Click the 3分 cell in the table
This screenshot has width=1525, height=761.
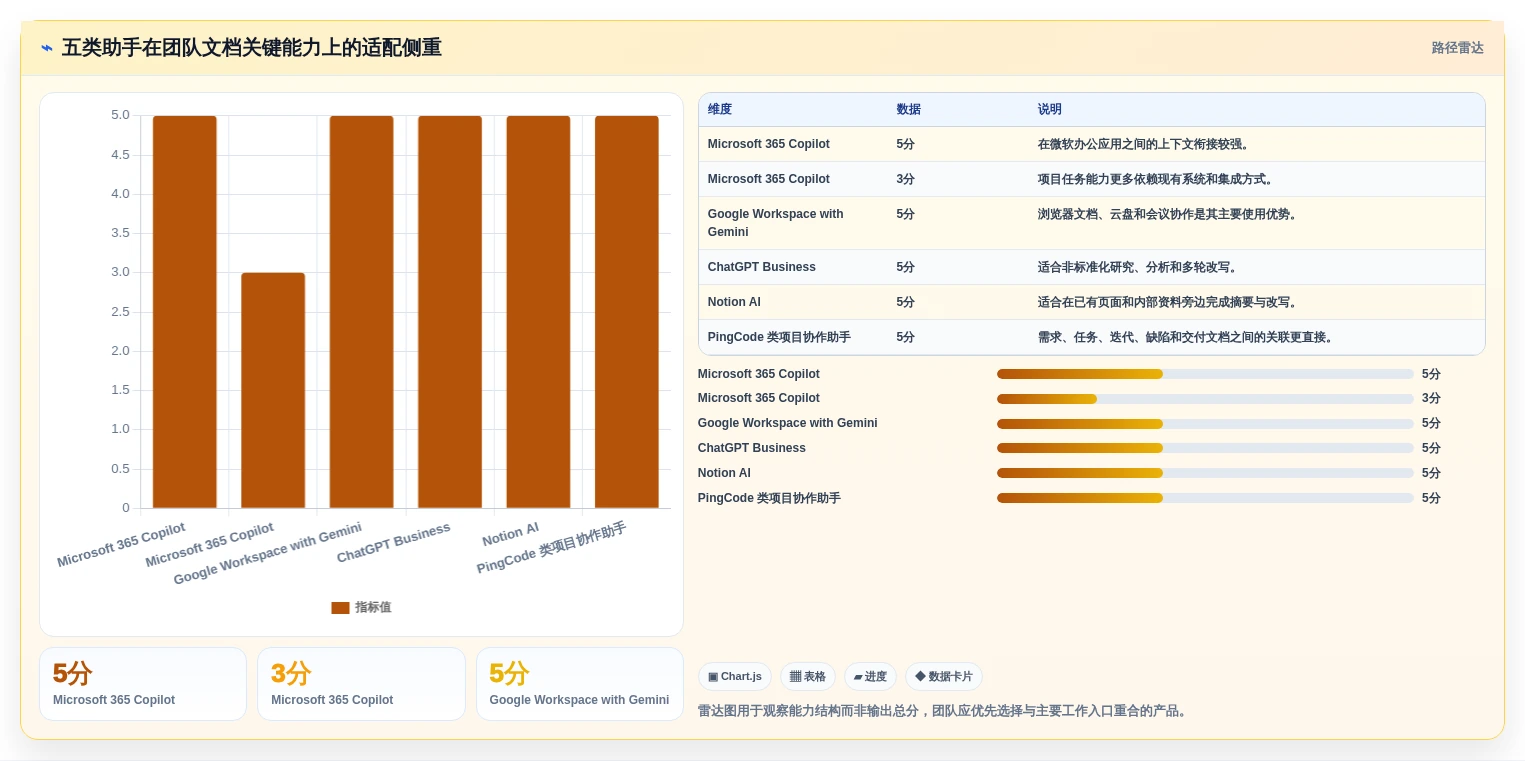point(906,179)
